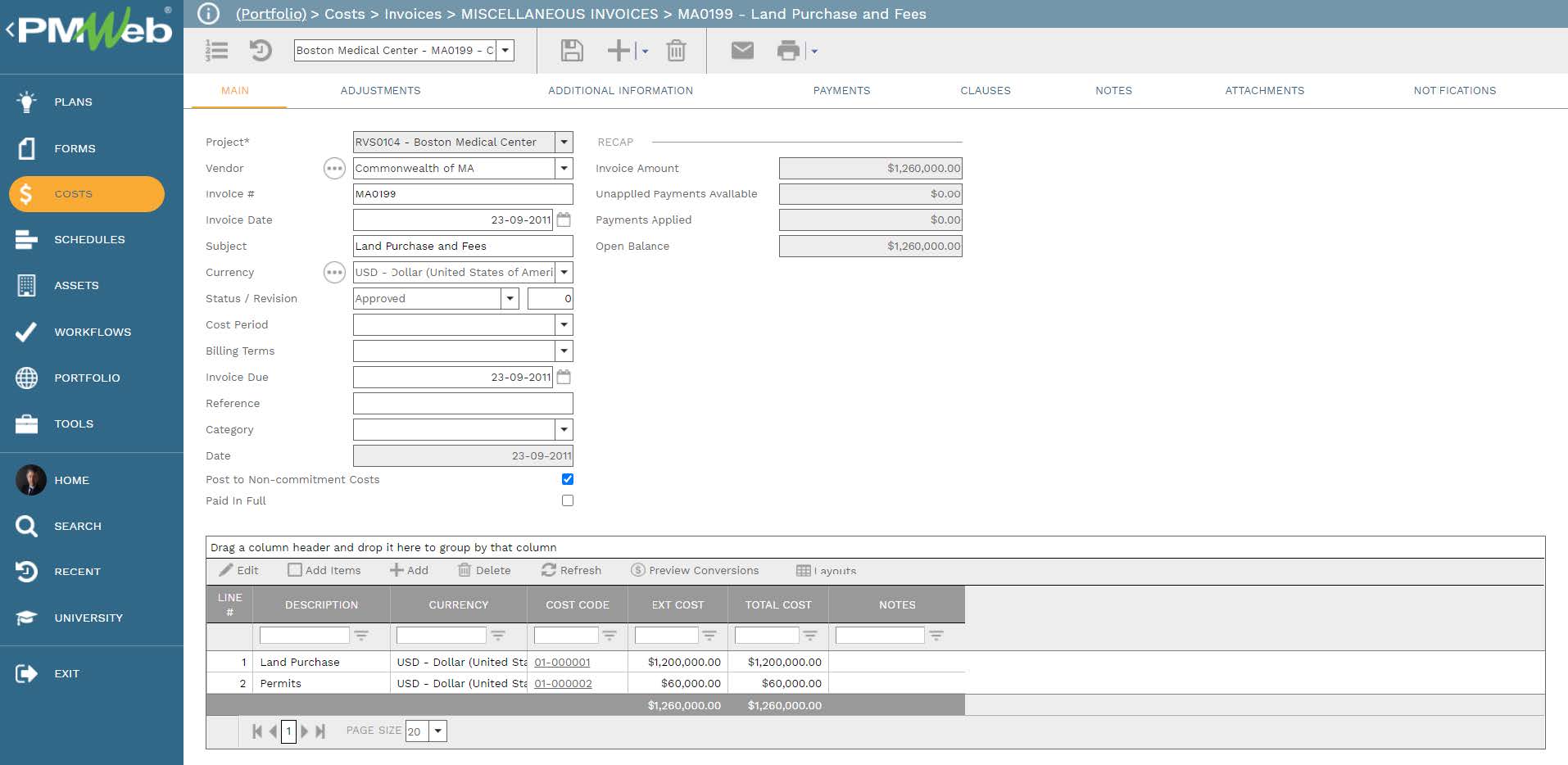This screenshot has width=1568, height=765.
Task: Toggle Post to Non-commitment Costs checkbox
Action: (568, 479)
